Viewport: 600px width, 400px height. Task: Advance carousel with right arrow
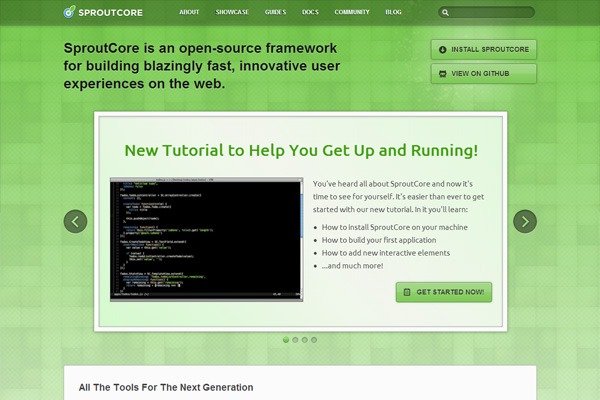click(524, 221)
